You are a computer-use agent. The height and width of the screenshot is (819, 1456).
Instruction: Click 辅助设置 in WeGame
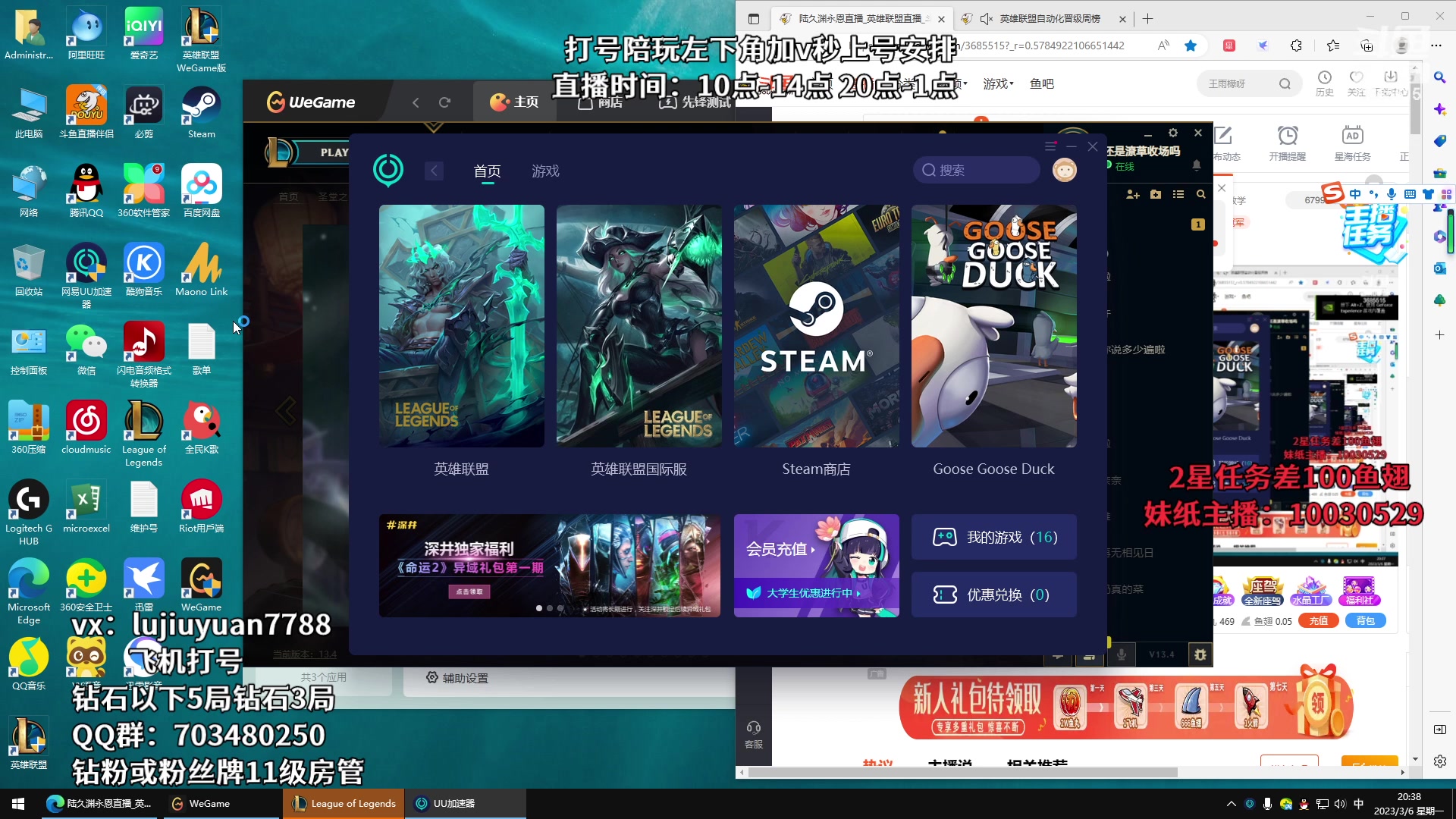coord(457,678)
